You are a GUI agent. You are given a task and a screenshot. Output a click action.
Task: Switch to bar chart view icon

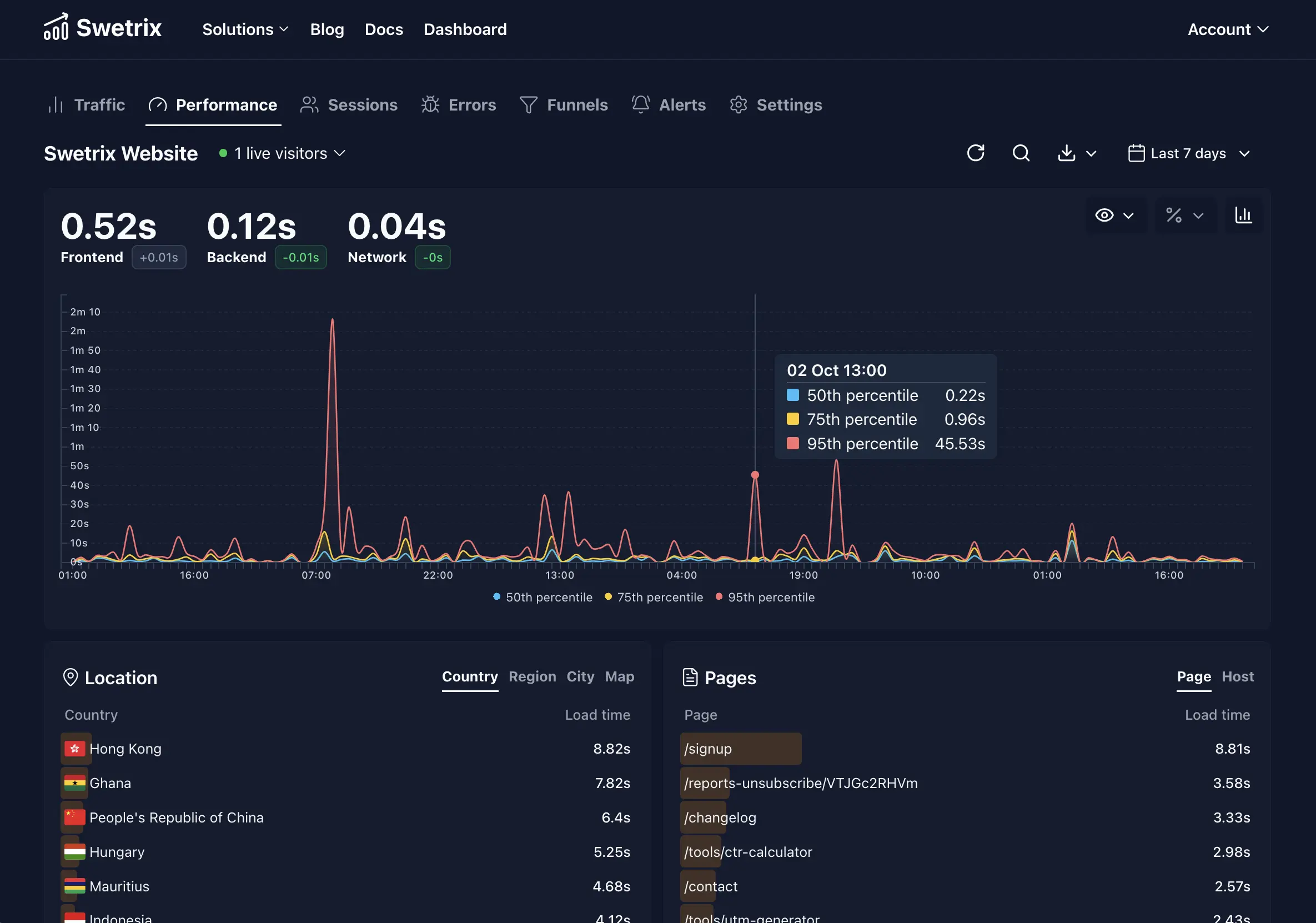[x=1243, y=215]
